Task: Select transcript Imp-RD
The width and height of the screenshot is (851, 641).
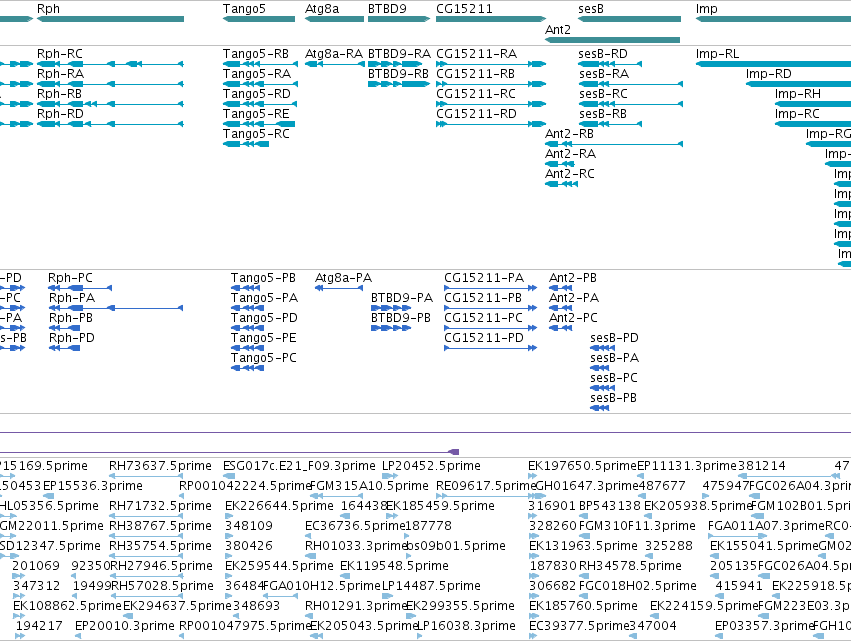Action: [798, 84]
